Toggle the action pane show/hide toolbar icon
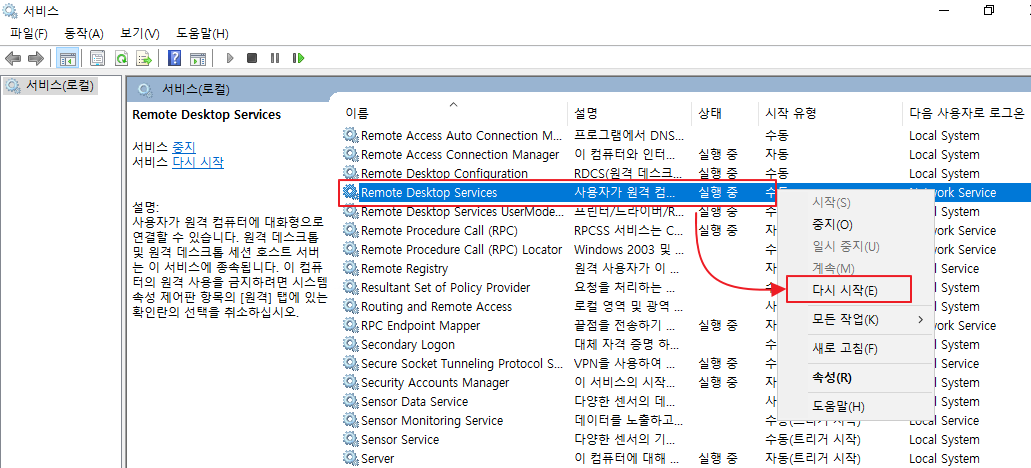 [198, 58]
